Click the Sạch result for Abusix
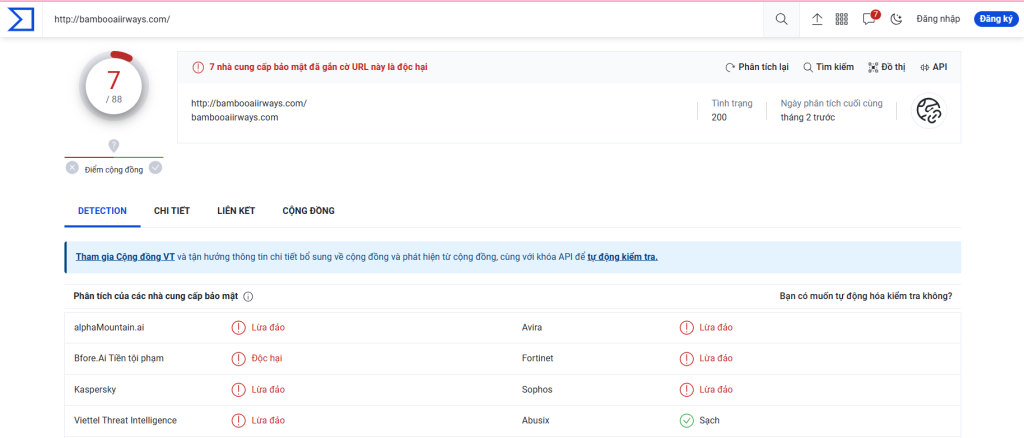1024x438 pixels. (709, 420)
